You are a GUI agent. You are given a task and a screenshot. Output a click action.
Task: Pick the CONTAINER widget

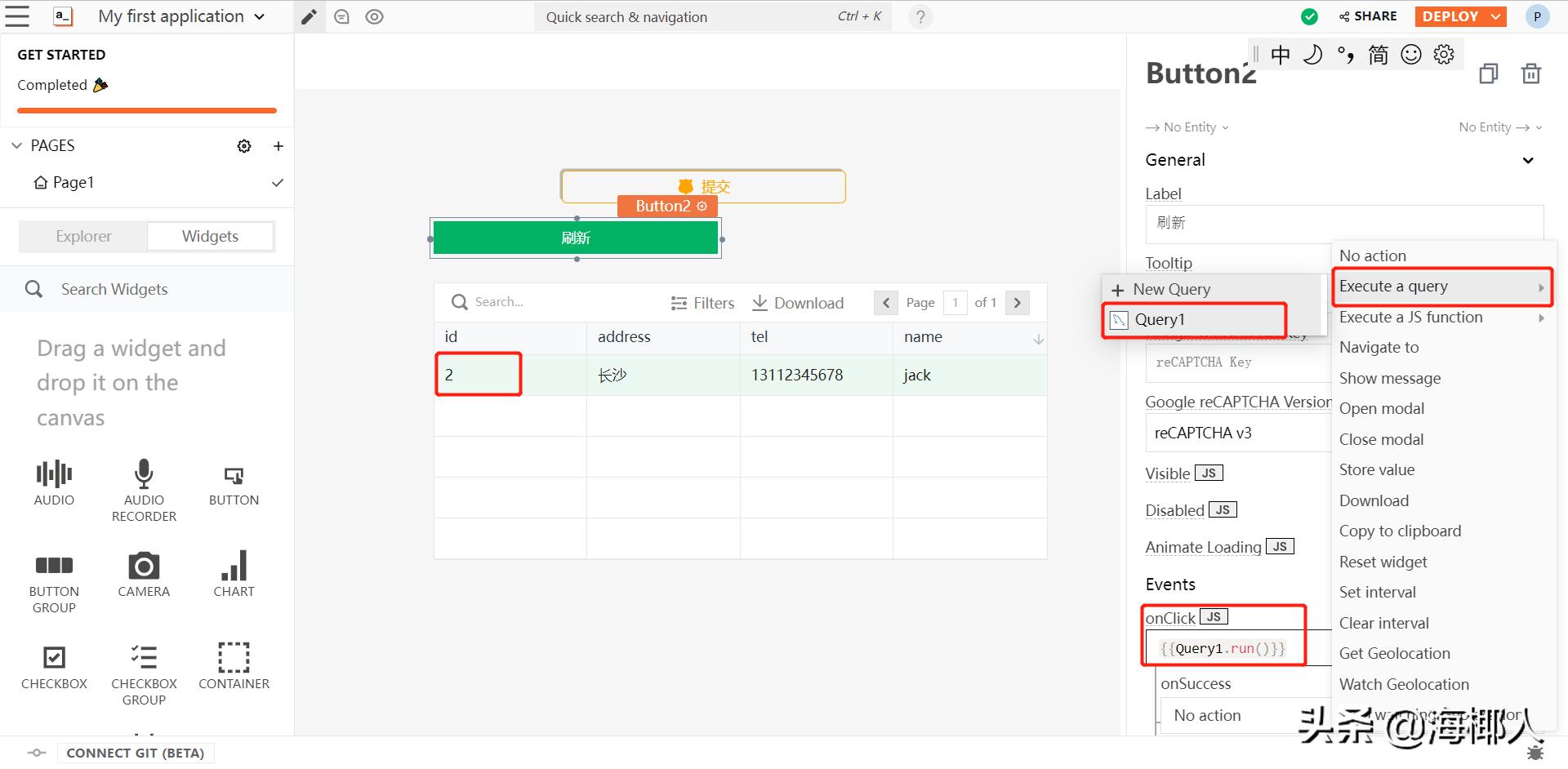tap(234, 666)
